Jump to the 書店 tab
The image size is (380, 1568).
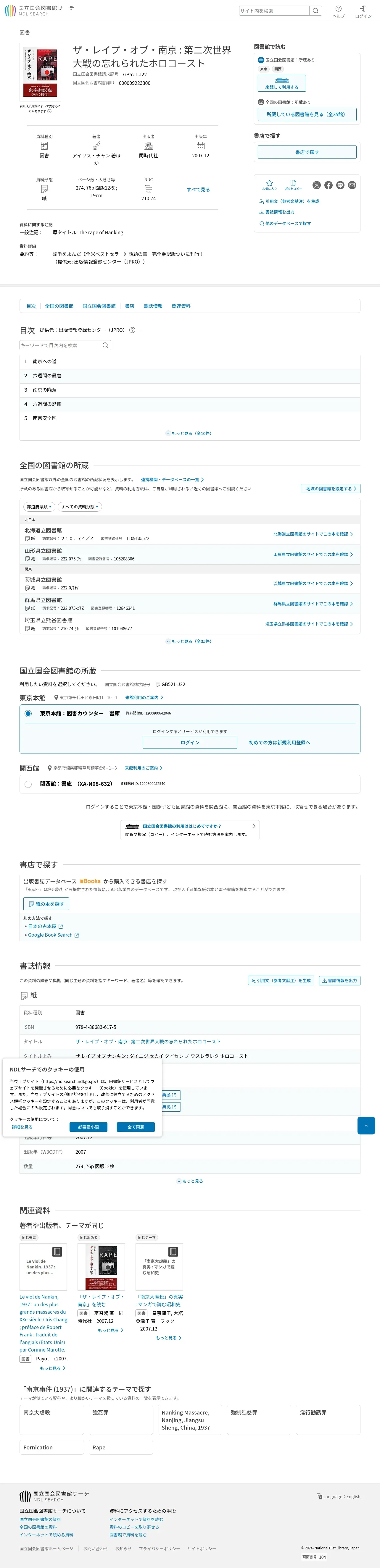point(130,306)
